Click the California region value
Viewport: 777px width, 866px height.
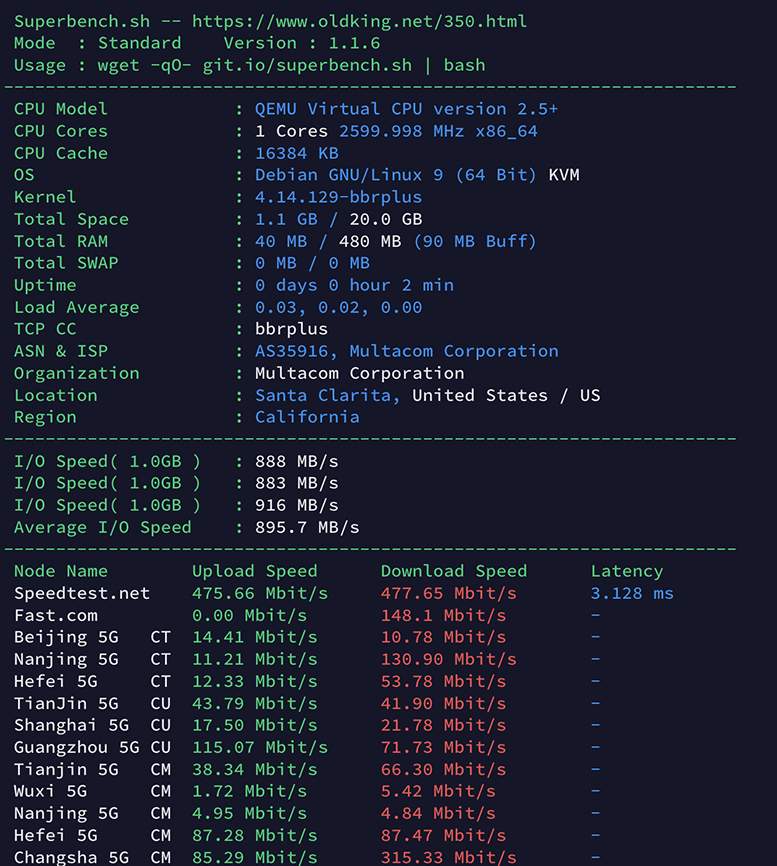[307, 417]
